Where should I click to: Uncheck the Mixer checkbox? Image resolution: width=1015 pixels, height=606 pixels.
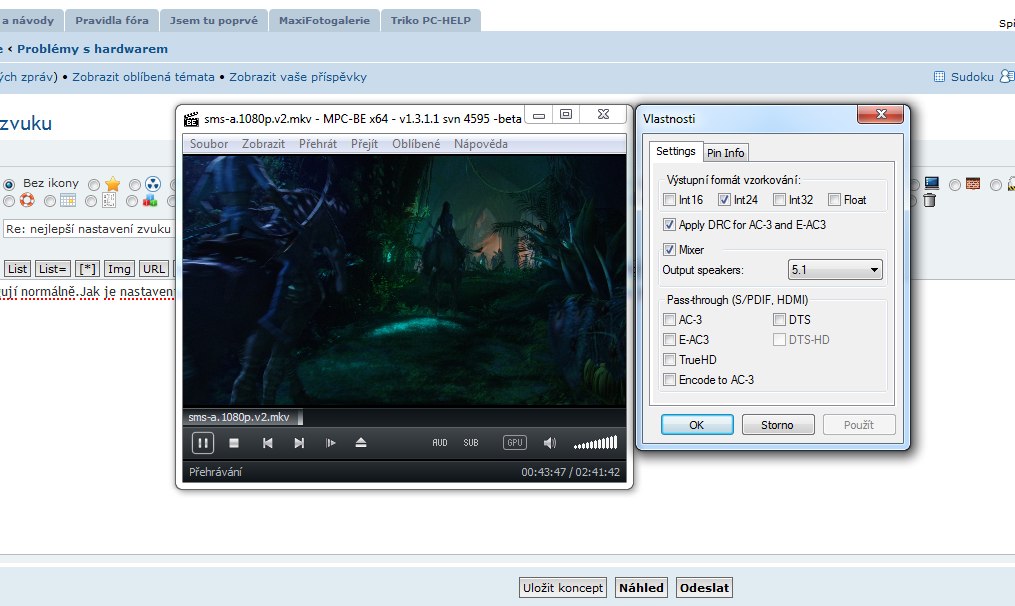(x=669, y=250)
